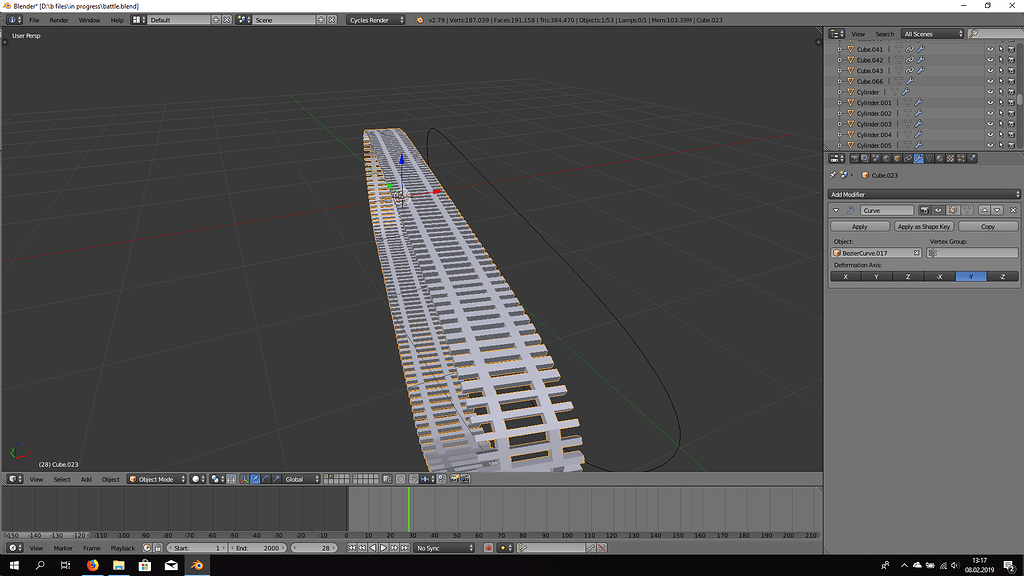Add a new scene with plus icon
This screenshot has height=576, width=1024.
(x=321, y=20)
